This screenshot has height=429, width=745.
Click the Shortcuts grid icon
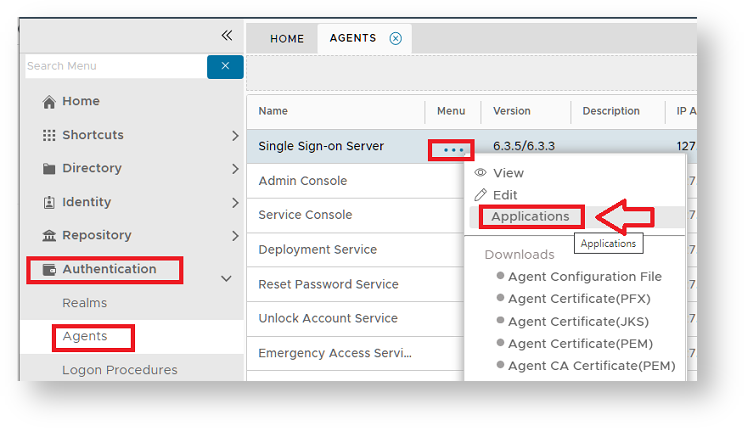(x=49, y=136)
